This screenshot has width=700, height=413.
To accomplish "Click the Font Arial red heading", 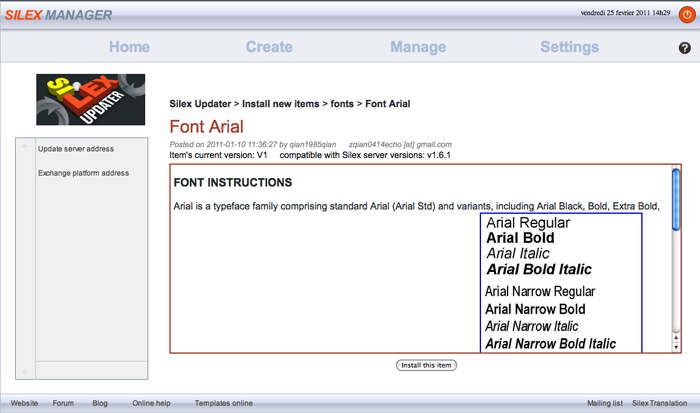I will click(x=207, y=127).
